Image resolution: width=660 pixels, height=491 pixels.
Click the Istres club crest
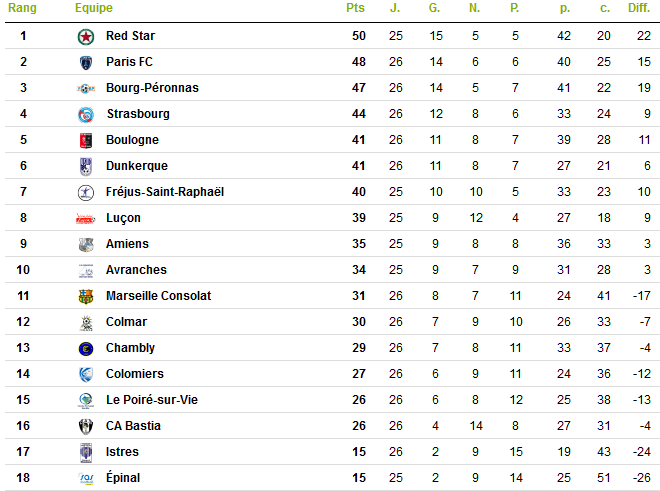pos(86,453)
